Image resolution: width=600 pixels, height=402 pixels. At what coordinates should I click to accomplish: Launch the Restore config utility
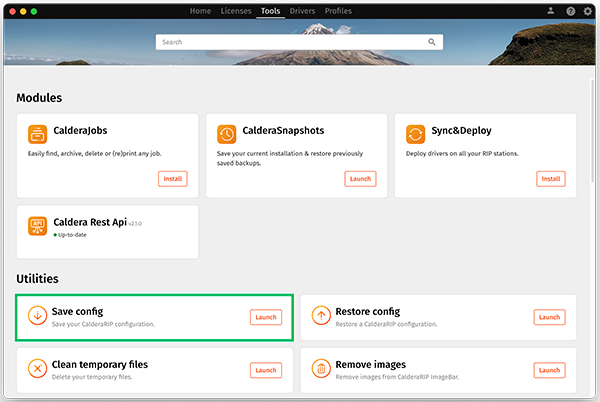[x=549, y=317]
